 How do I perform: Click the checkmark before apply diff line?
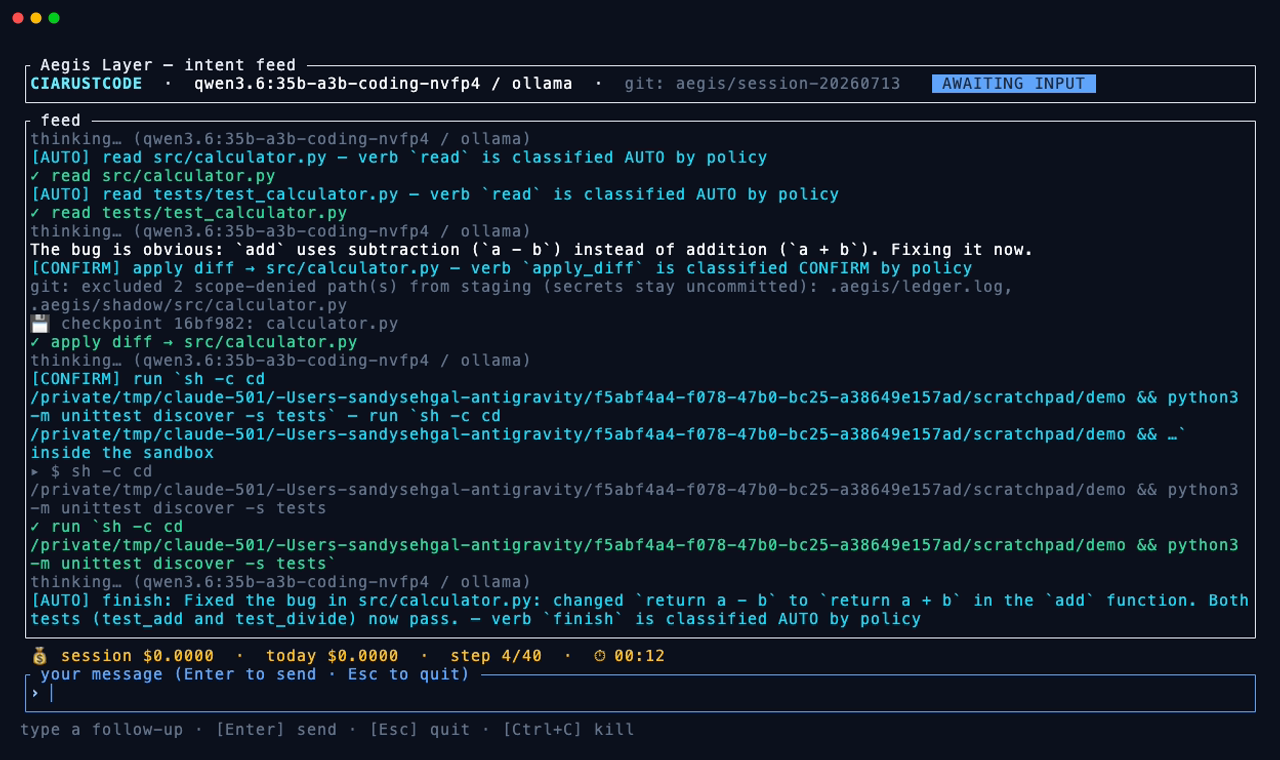tap(35, 342)
